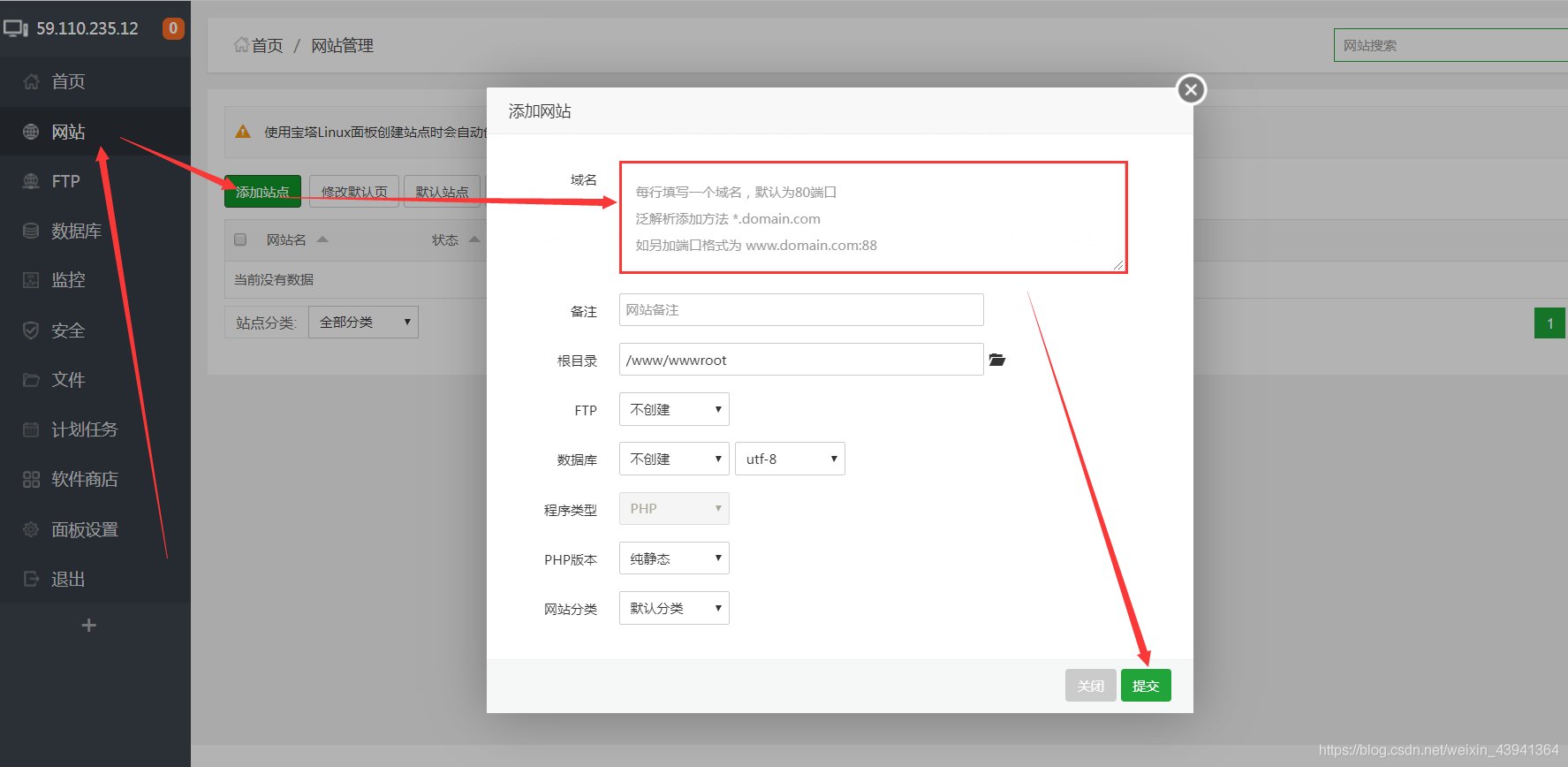Open the folder browser for root directory
This screenshot has height=767, width=1568.
[997, 360]
